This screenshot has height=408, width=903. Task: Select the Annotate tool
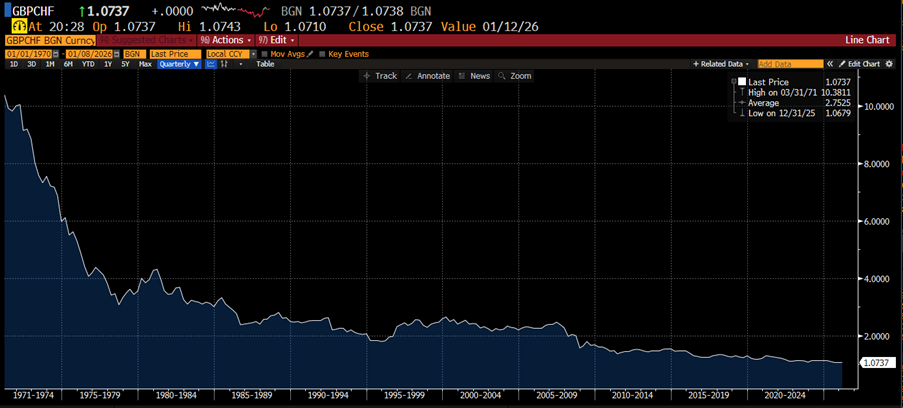tap(427, 76)
